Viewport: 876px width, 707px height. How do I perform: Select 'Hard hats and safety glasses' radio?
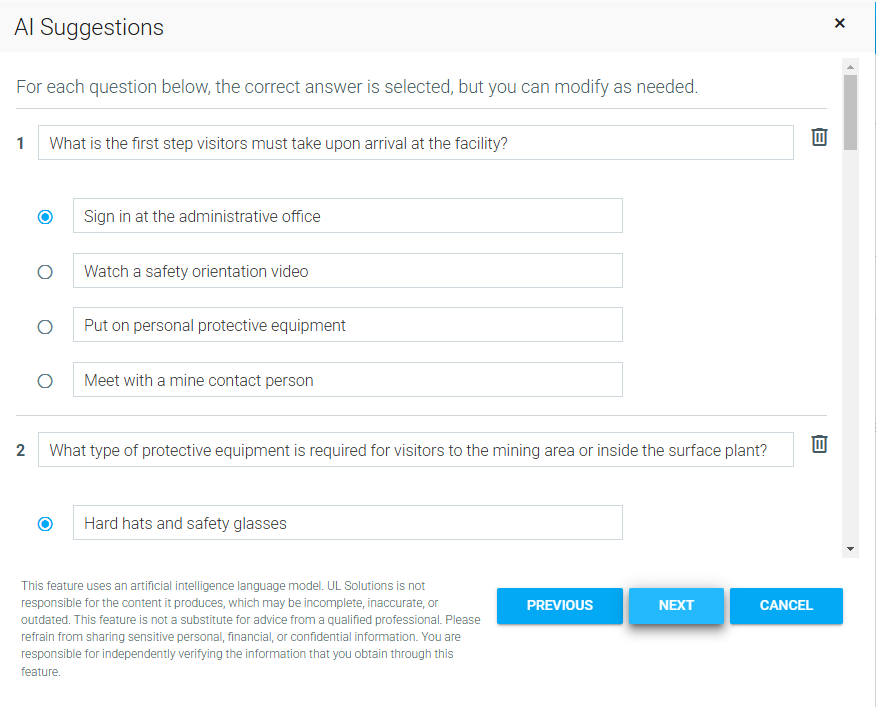coord(45,524)
